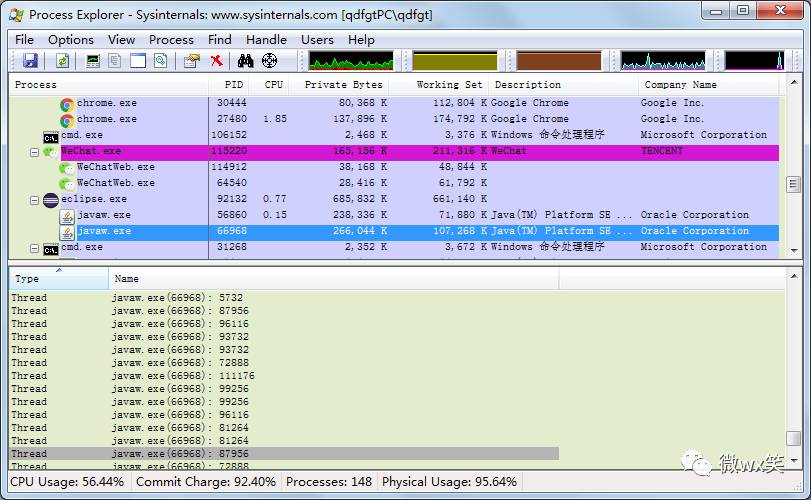
Task: Click the olive commit history graph
Action: (x=455, y=60)
